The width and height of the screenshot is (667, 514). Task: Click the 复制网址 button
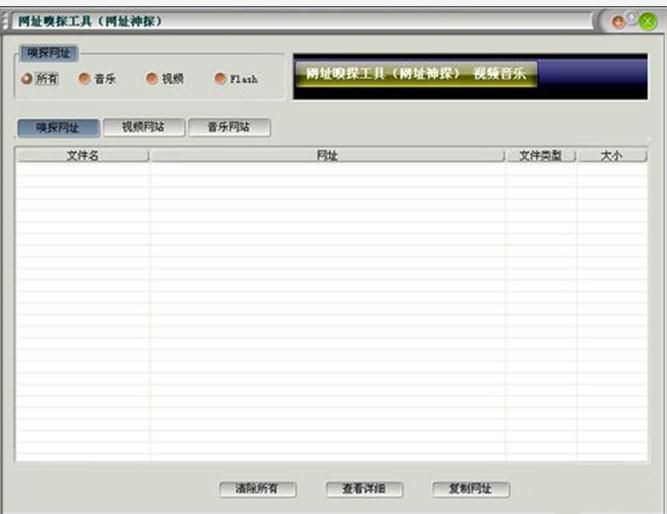click(x=471, y=489)
